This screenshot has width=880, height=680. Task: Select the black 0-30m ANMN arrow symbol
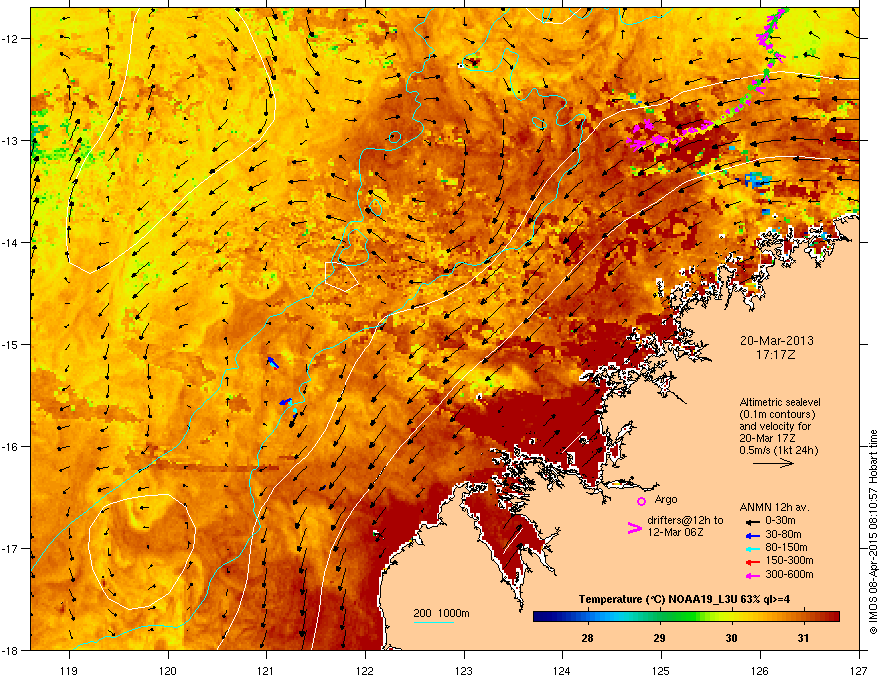pos(753,521)
